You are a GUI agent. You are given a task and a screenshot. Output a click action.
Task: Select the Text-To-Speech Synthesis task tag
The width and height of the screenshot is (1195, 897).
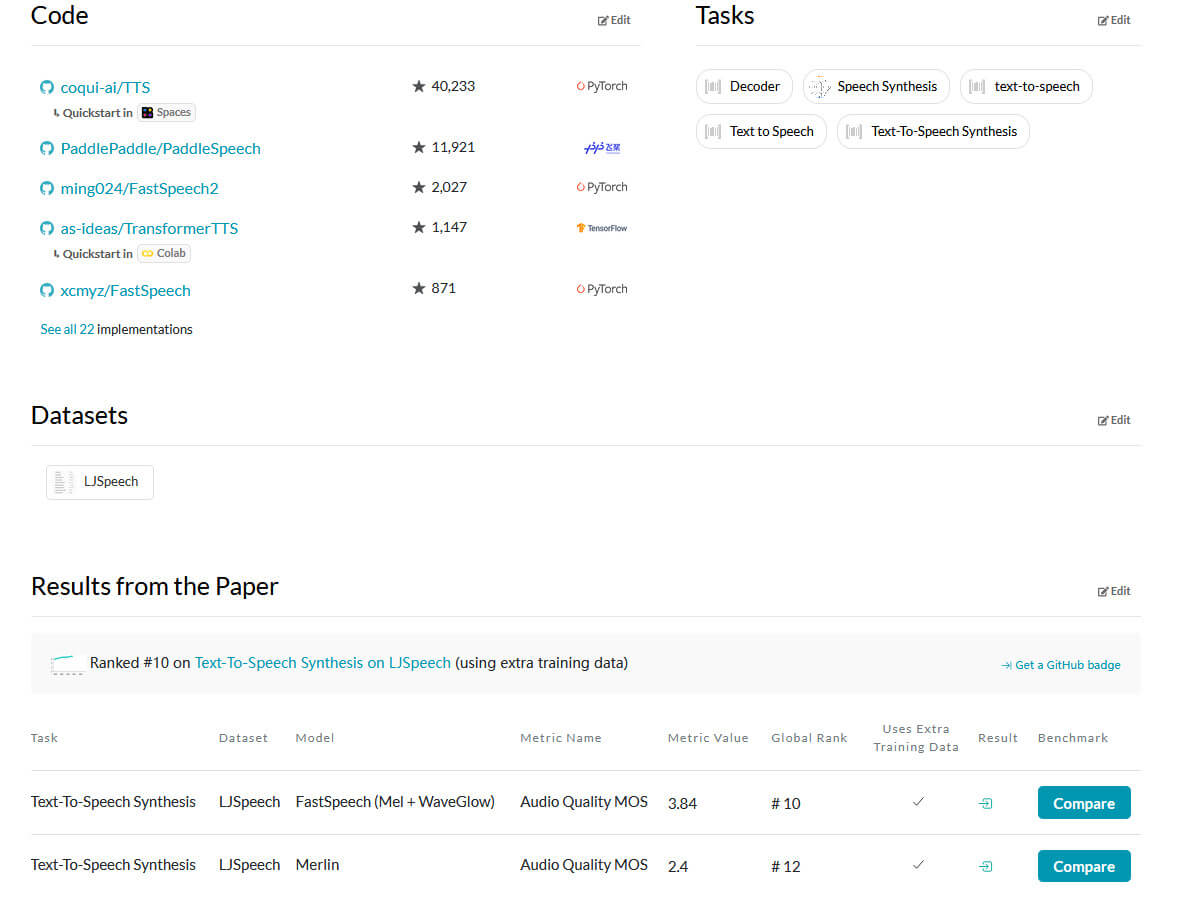point(933,131)
